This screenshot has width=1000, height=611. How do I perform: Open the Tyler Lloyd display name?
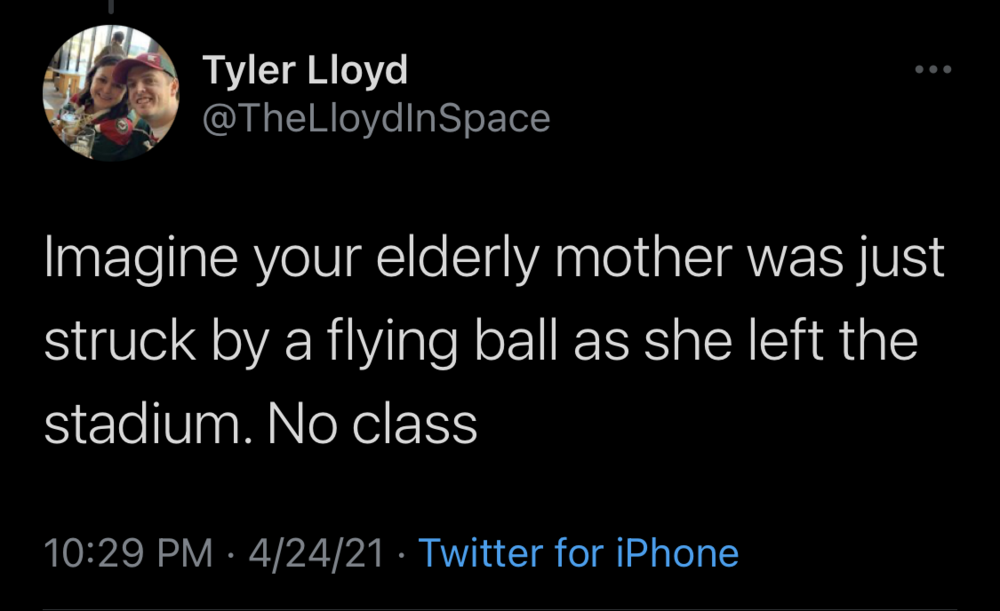305,71
